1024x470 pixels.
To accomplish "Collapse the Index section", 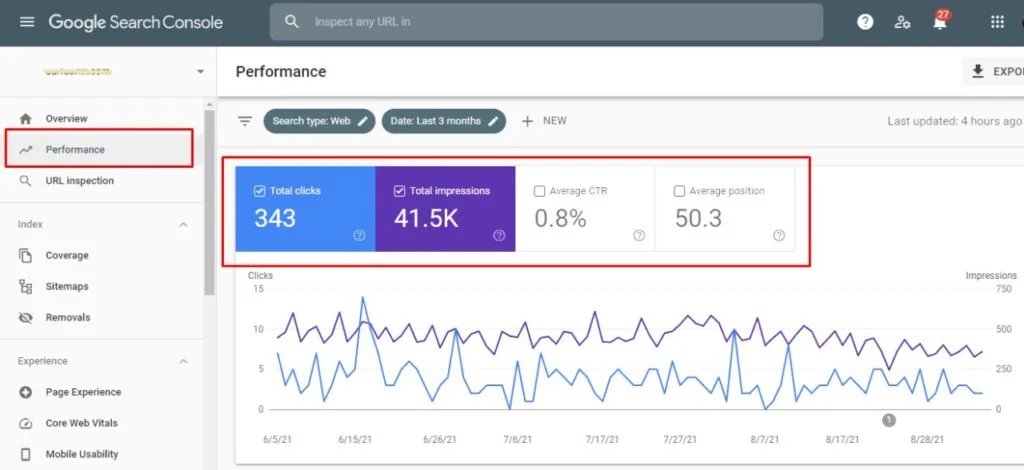I will tap(184, 225).
